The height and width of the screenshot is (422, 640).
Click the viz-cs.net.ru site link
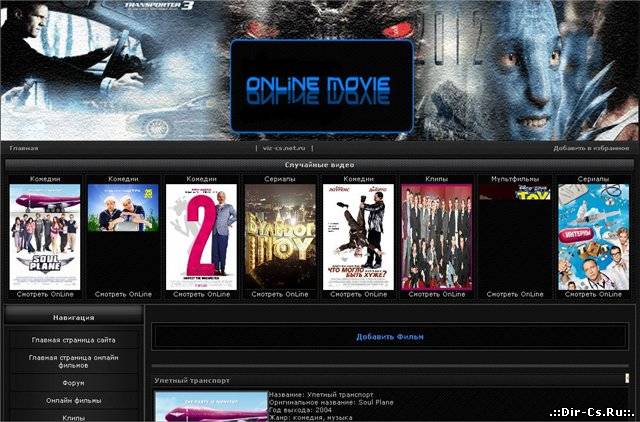pyautogui.click(x=288, y=148)
